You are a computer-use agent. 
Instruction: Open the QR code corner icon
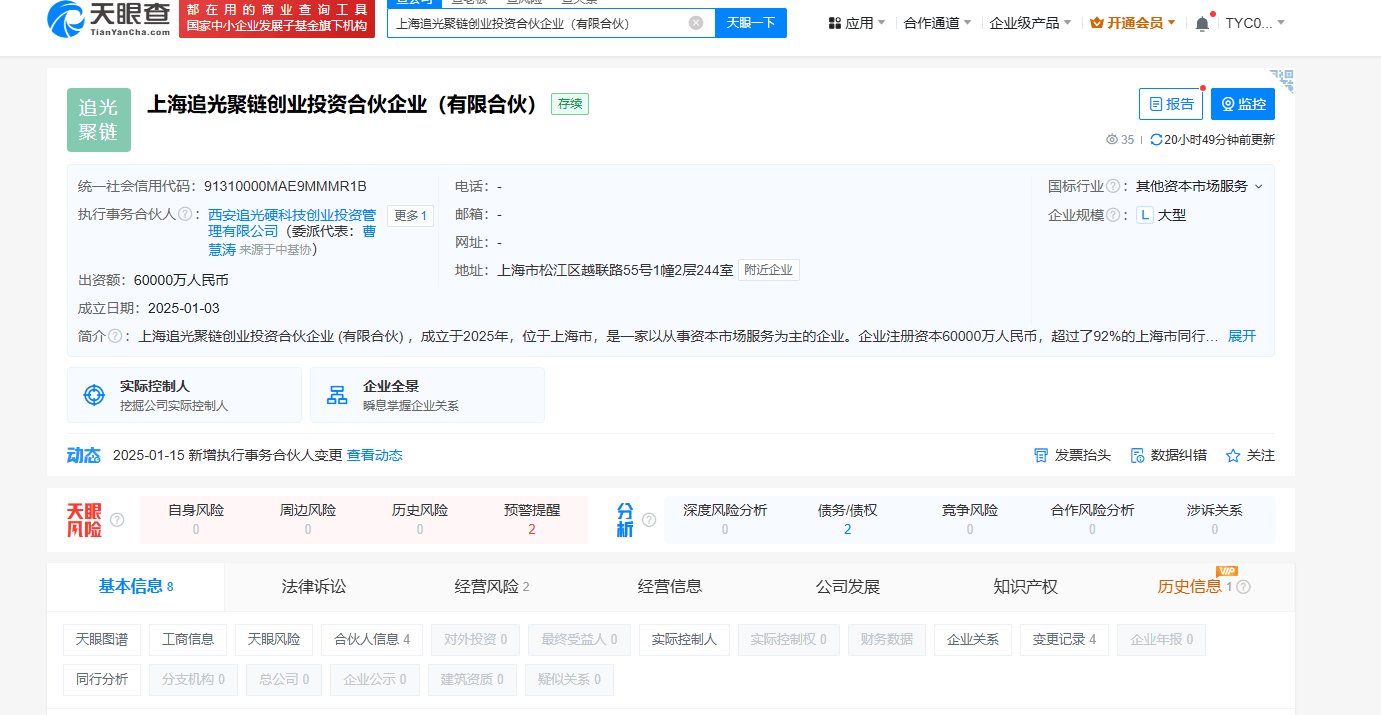pyautogui.click(x=1282, y=80)
